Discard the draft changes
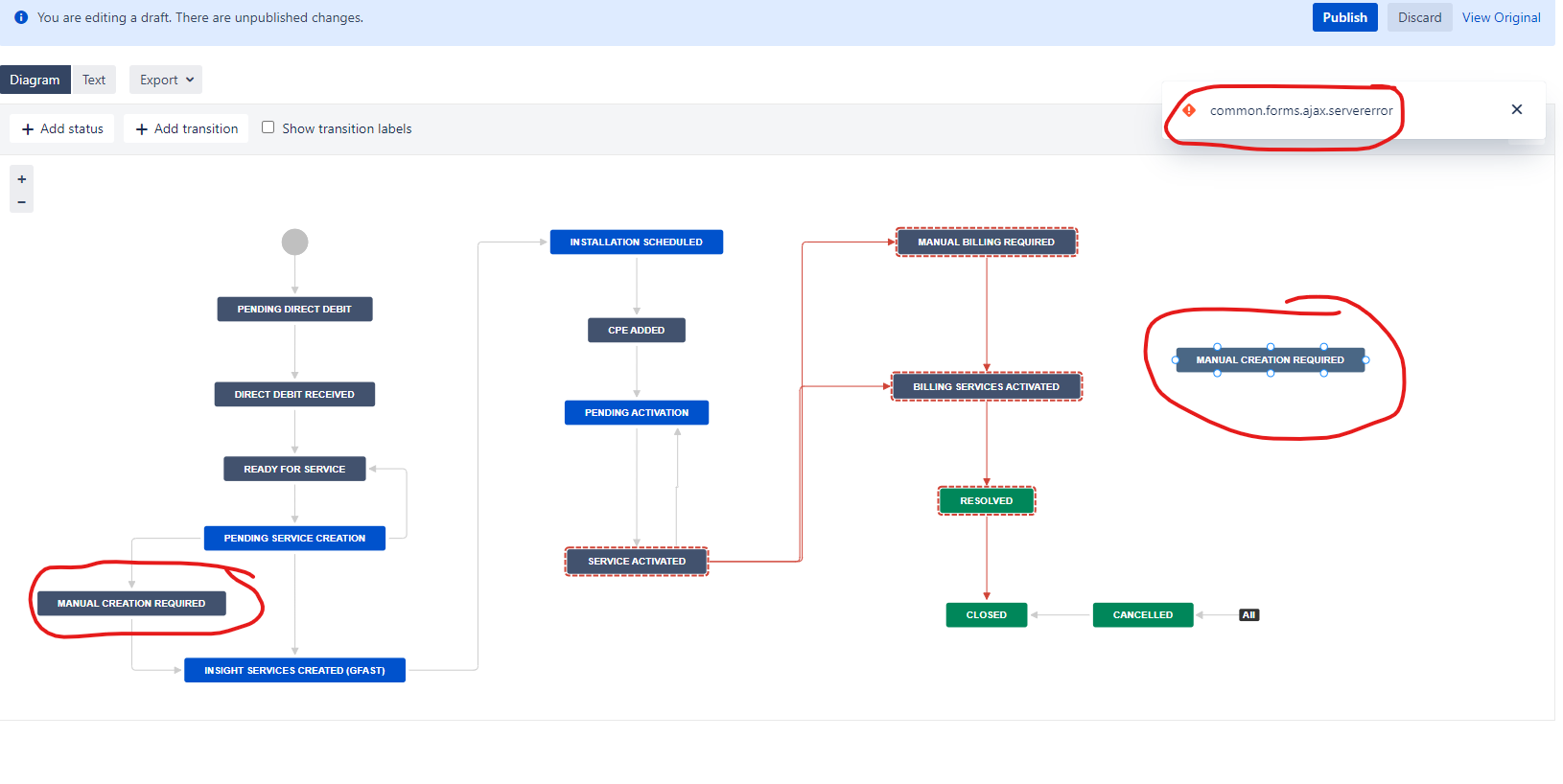This screenshot has height=784, width=1563. coord(1419,17)
